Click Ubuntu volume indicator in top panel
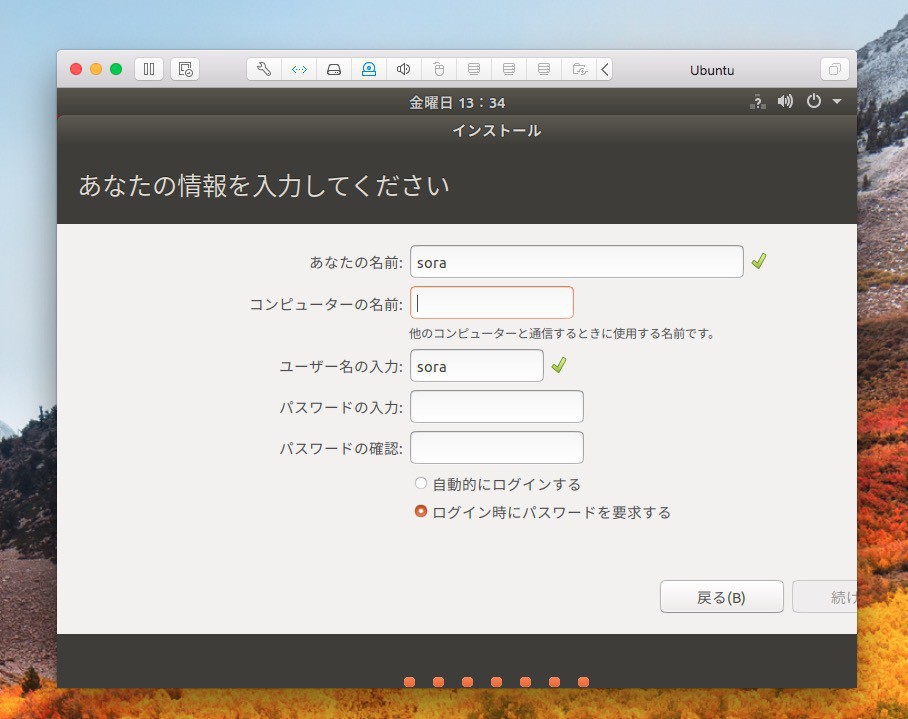This screenshot has height=719, width=908. (785, 102)
